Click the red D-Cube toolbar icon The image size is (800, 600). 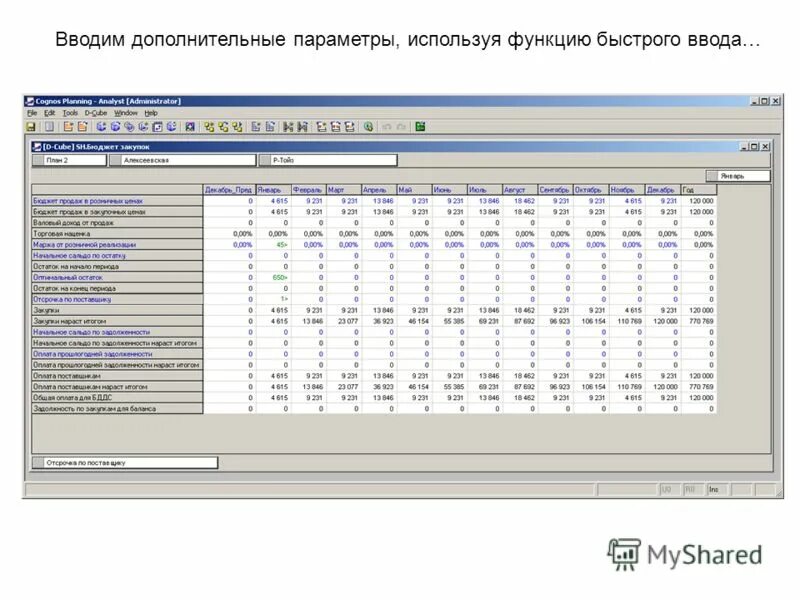[x=190, y=125]
